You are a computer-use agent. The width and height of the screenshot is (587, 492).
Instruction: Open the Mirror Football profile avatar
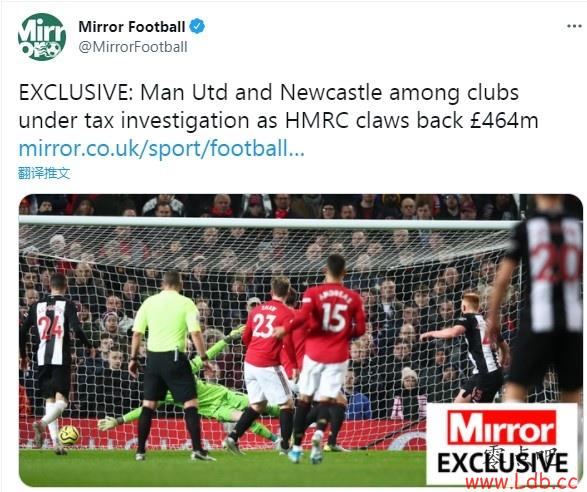click(42, 37)
